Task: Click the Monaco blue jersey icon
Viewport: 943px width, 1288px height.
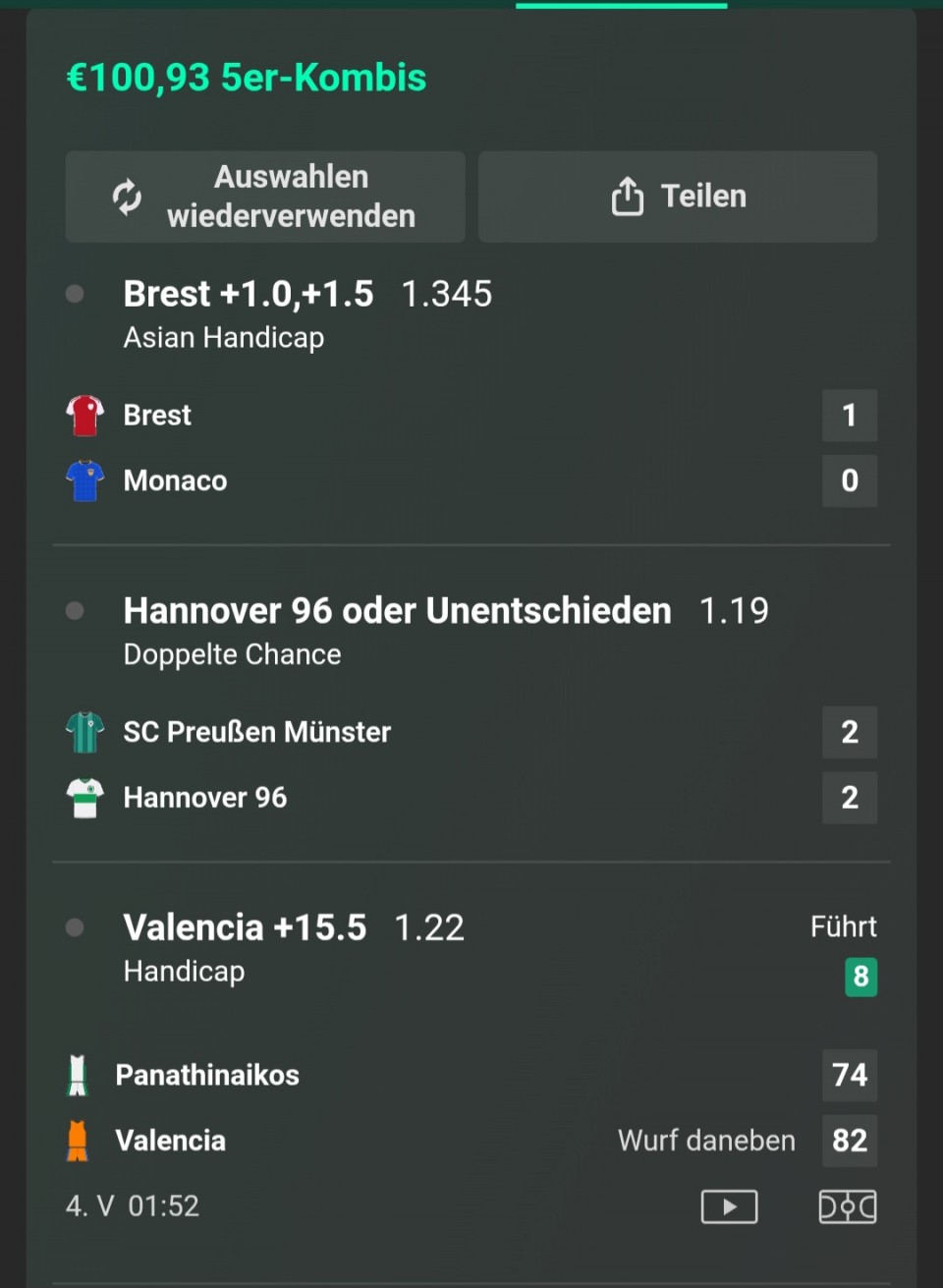Action: pyautogui.click(x=85, y=481)
